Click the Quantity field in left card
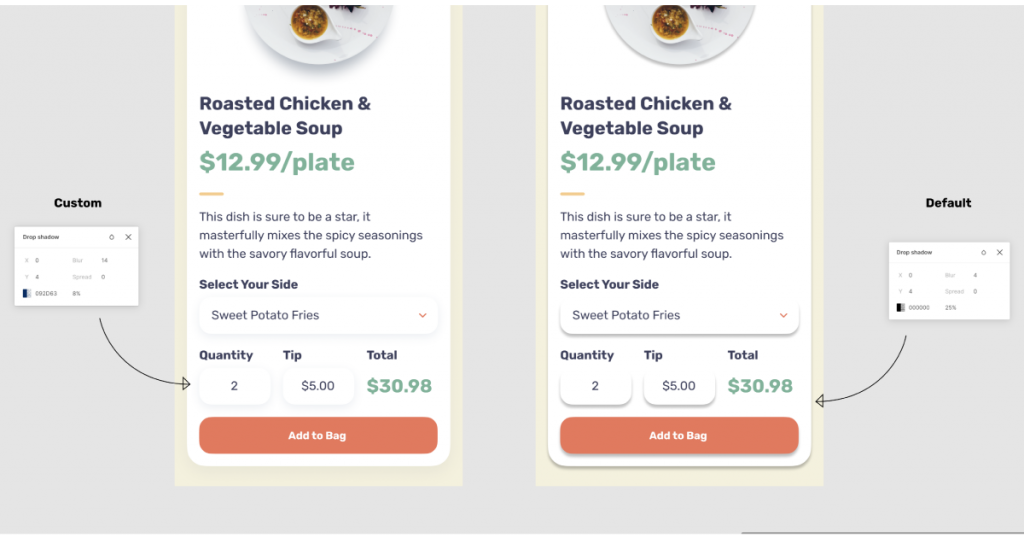Image resolution: width=1024 pixels, height=538 pixels. [x=235, y=386]
